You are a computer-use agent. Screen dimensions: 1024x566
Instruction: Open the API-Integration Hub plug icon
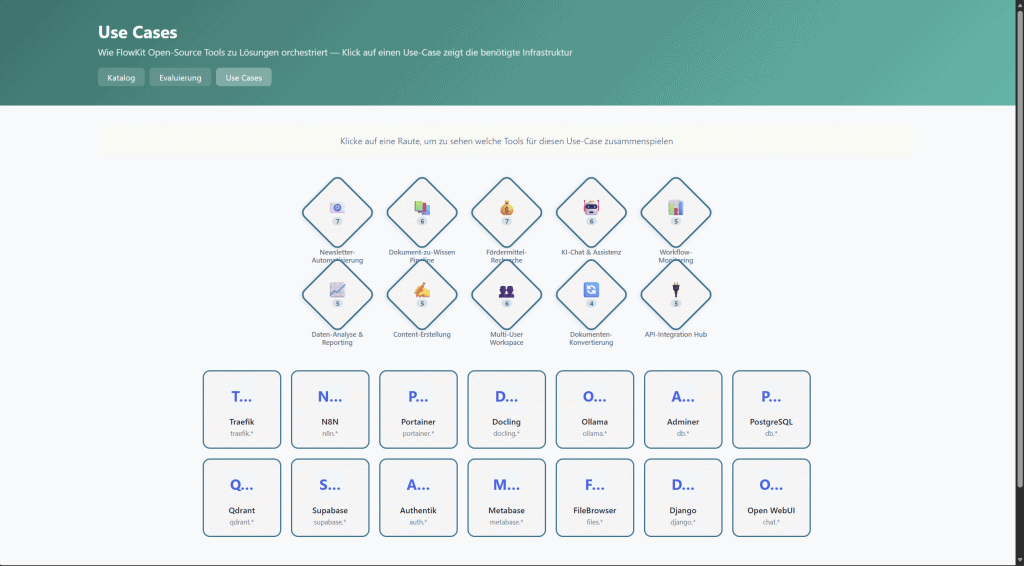point(676,291)
